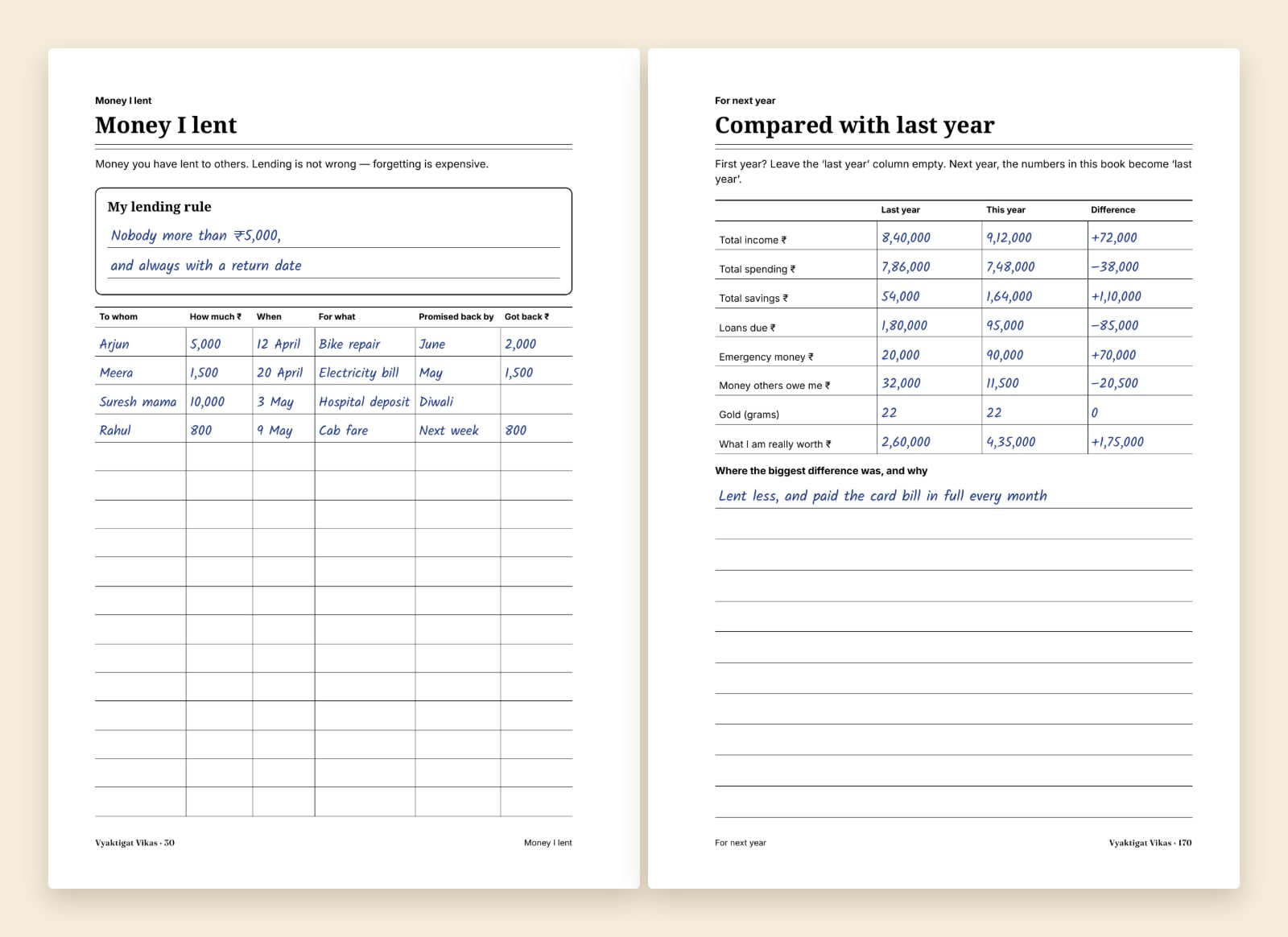Click 'Emergency money ₹' row label

pos(766,357)
